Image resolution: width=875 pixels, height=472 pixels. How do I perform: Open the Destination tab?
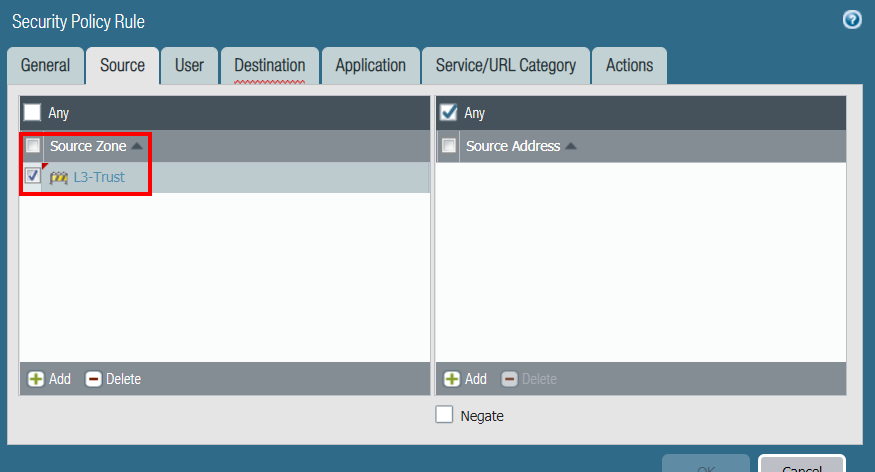[x=269, y=65]
